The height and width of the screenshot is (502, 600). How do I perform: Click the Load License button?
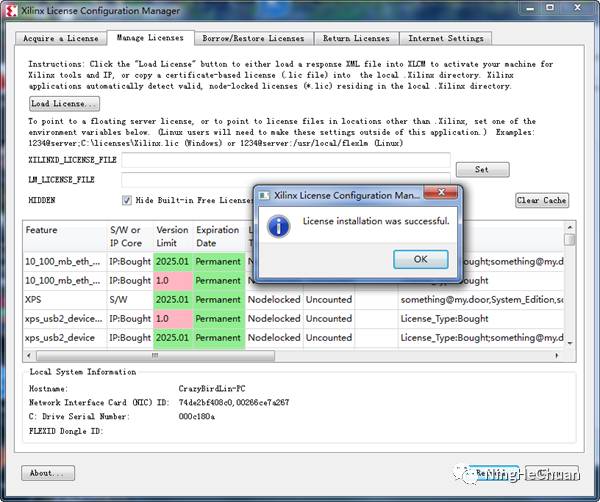pyautogui.click(x=64, y=104)
